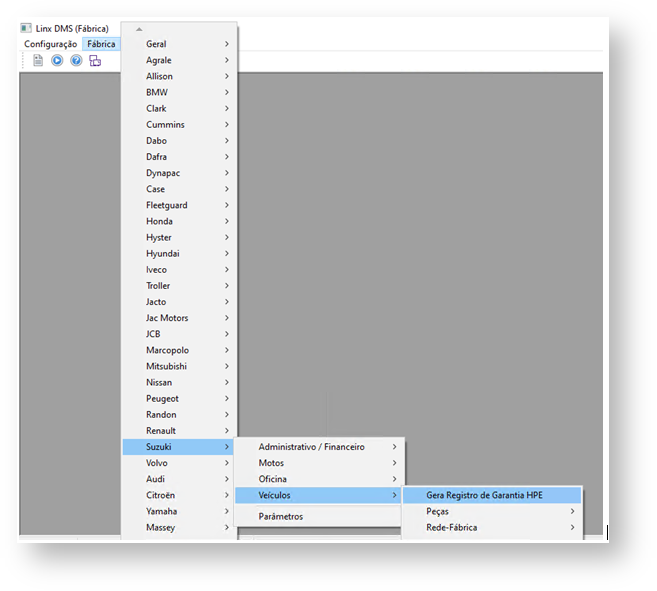Open the JCB submenu
This screenshot has height=591, width=657.
coord(179,334)
